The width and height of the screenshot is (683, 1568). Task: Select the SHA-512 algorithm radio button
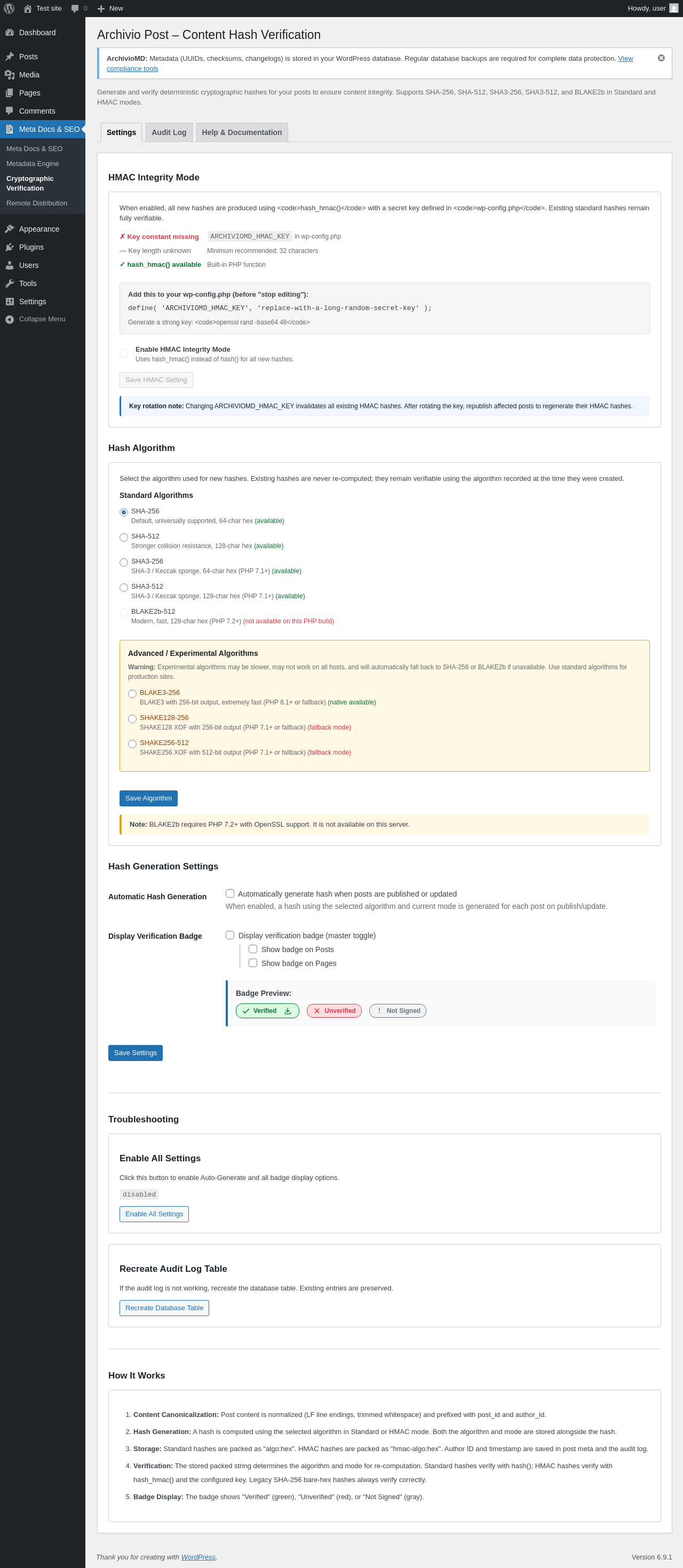(x=124, y=537)
